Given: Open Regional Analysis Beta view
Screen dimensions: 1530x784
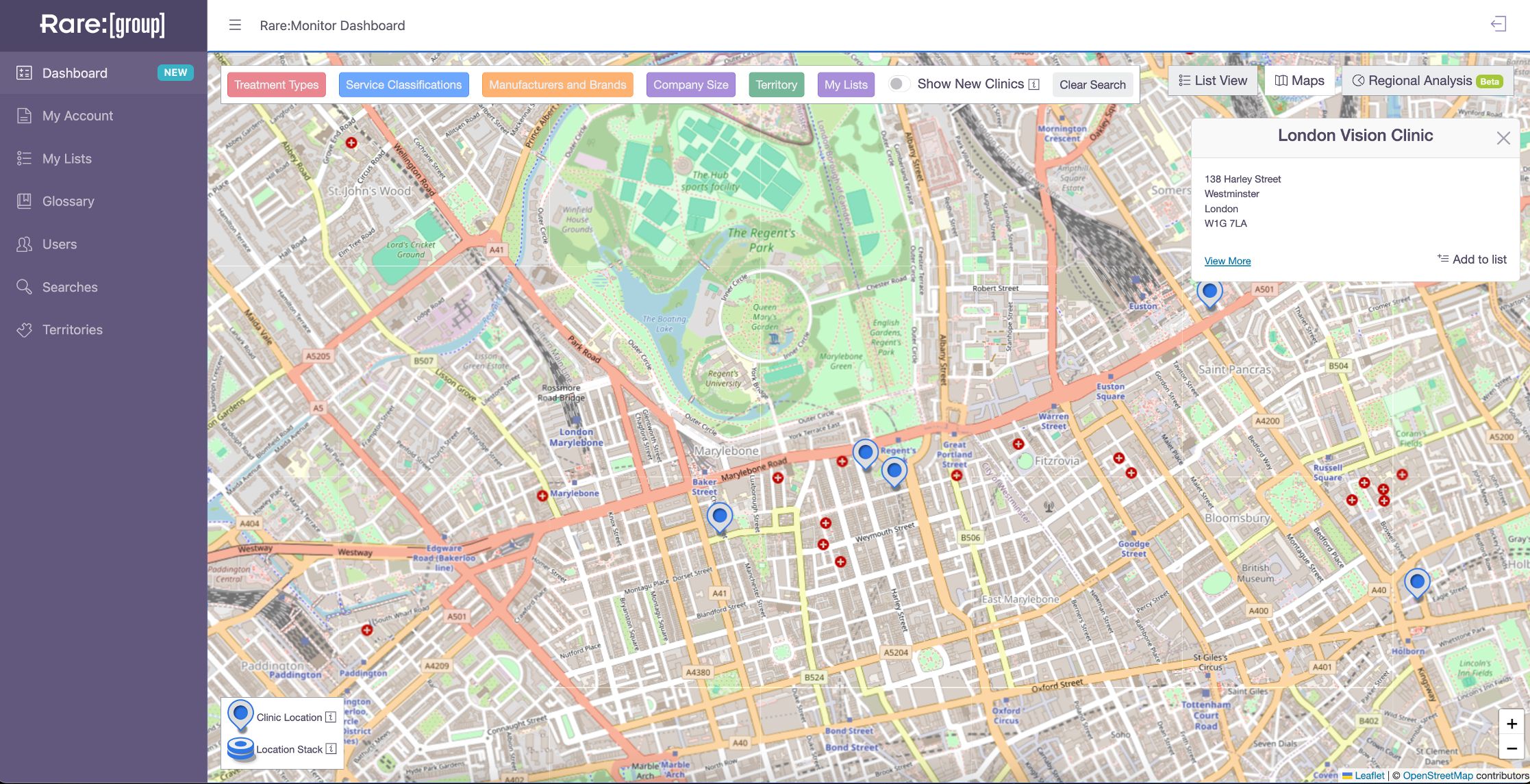Looking at the screenshot, I should [1428, 81].
